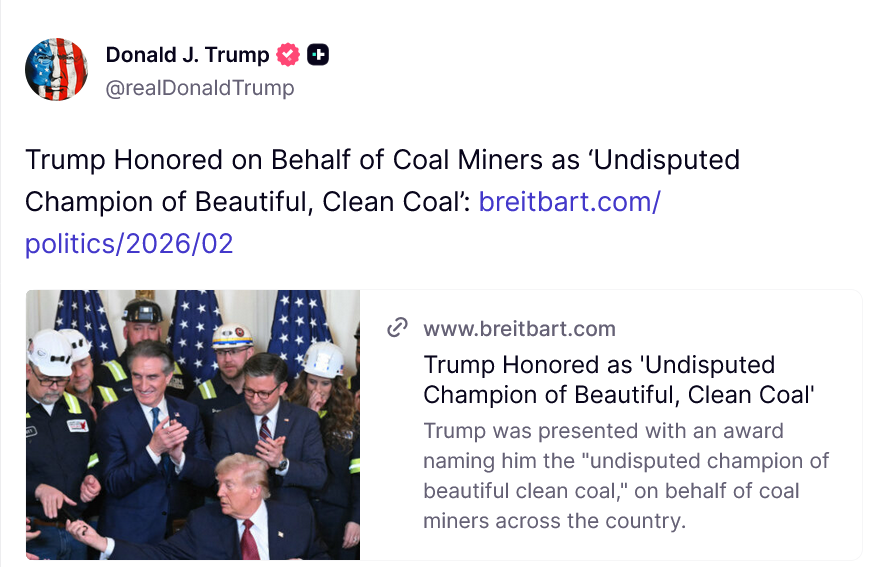Click the post's 'Trump Honored on Behalf' line

[x=382, y=159]
